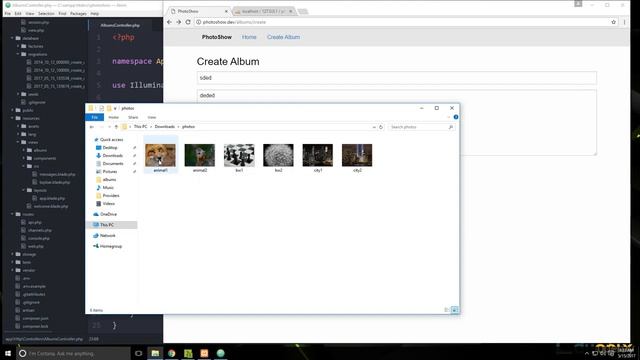The width and height of the screenshot is (640, 360).
Task: Open File Explorer help icon
Action: pos(456,117)
